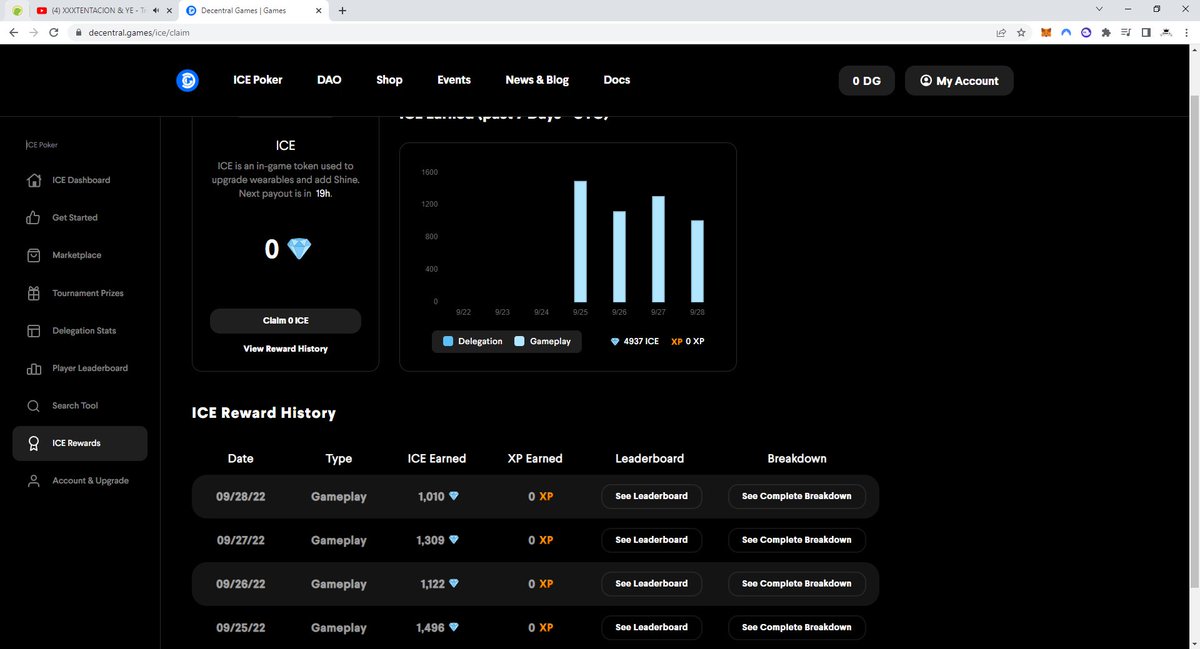Viewport: 1200px width, 649px height.
Task: Click the '0 XP' chart total
Action: (695, 342)
